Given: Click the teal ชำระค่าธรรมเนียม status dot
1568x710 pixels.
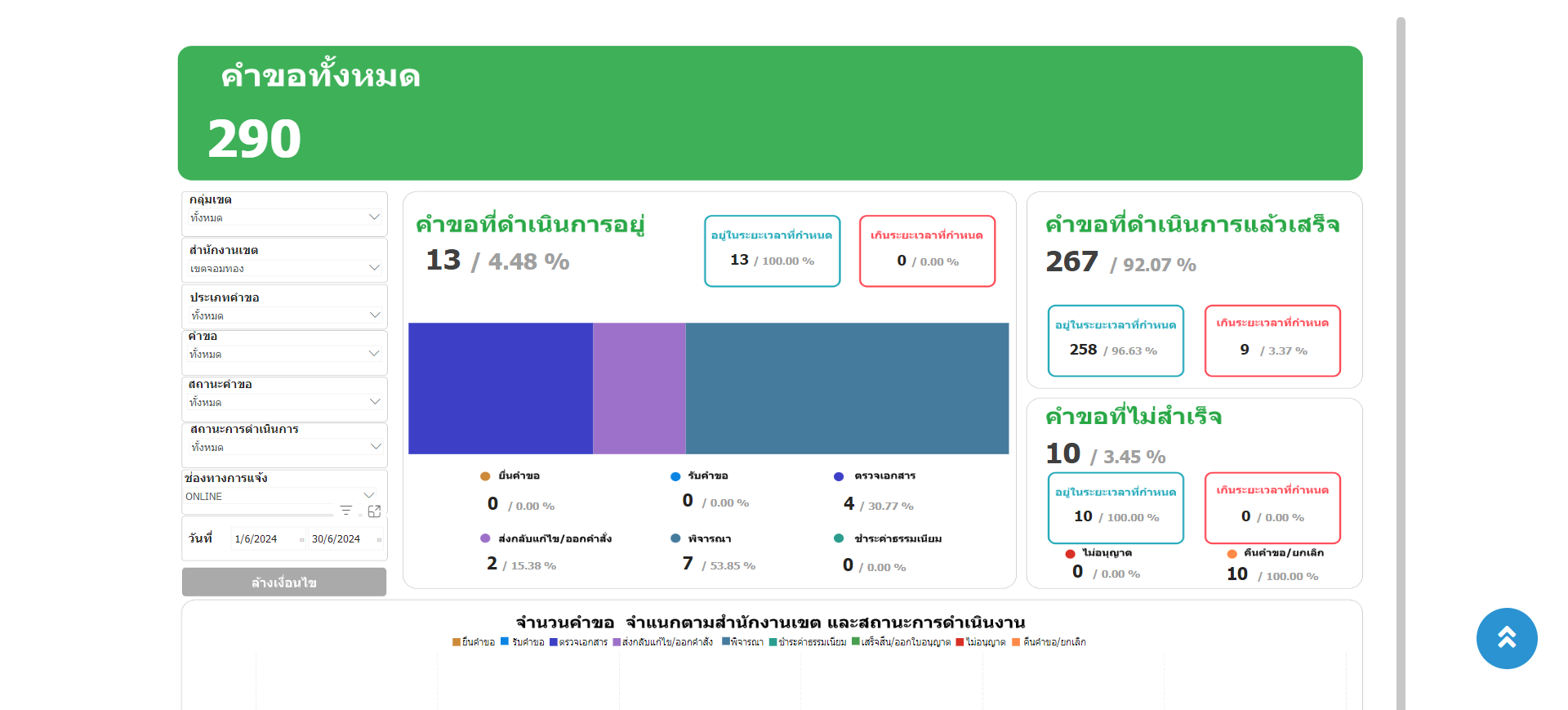Looking at the screenshot, I should tap(839, 538).
